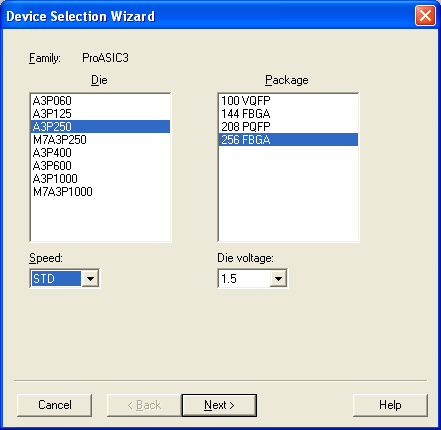This screenshot has width=441, height=430.
Task: Open the Die voltage dropdown arrow
Action: point(278,278)
